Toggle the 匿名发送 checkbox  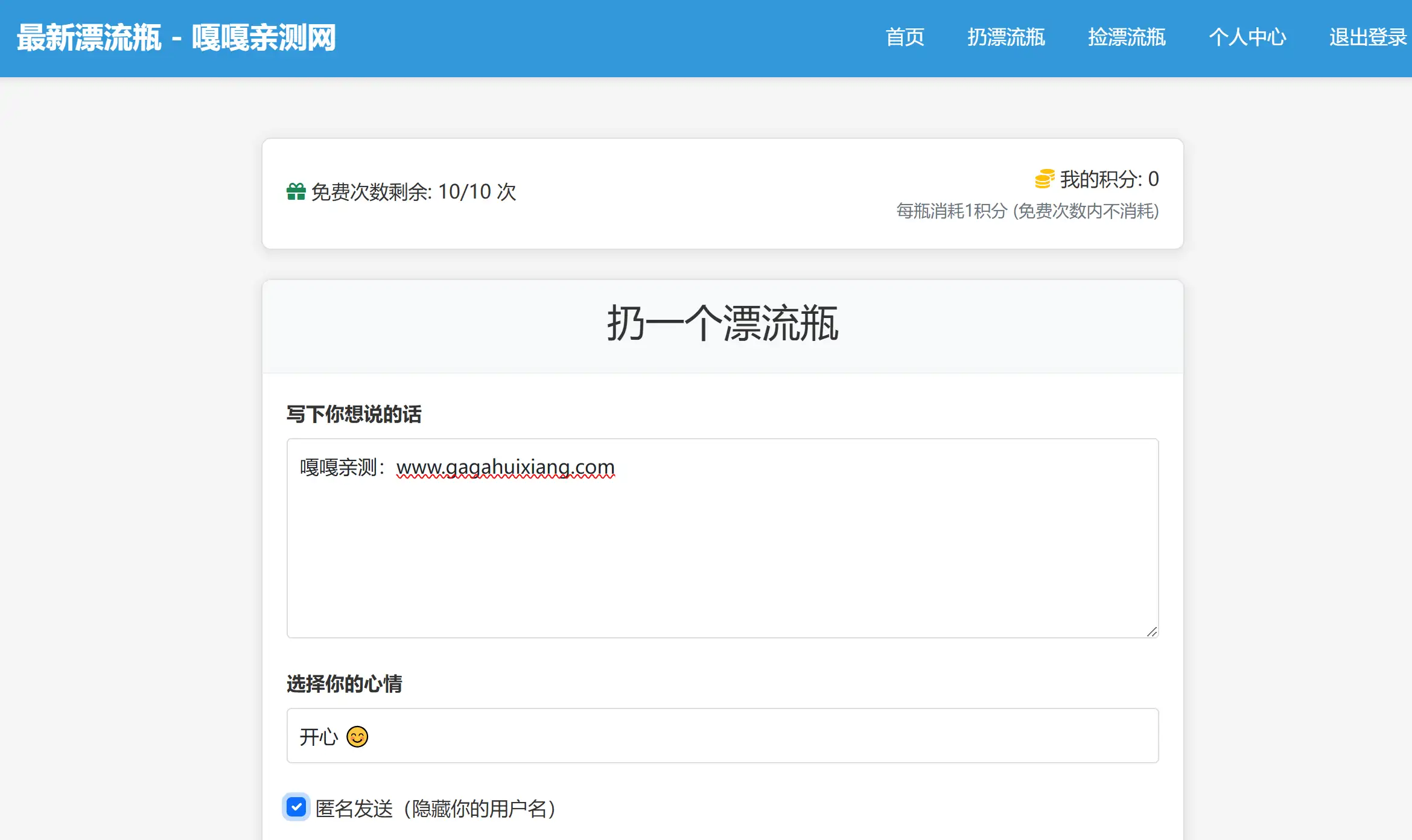(296, 807)
